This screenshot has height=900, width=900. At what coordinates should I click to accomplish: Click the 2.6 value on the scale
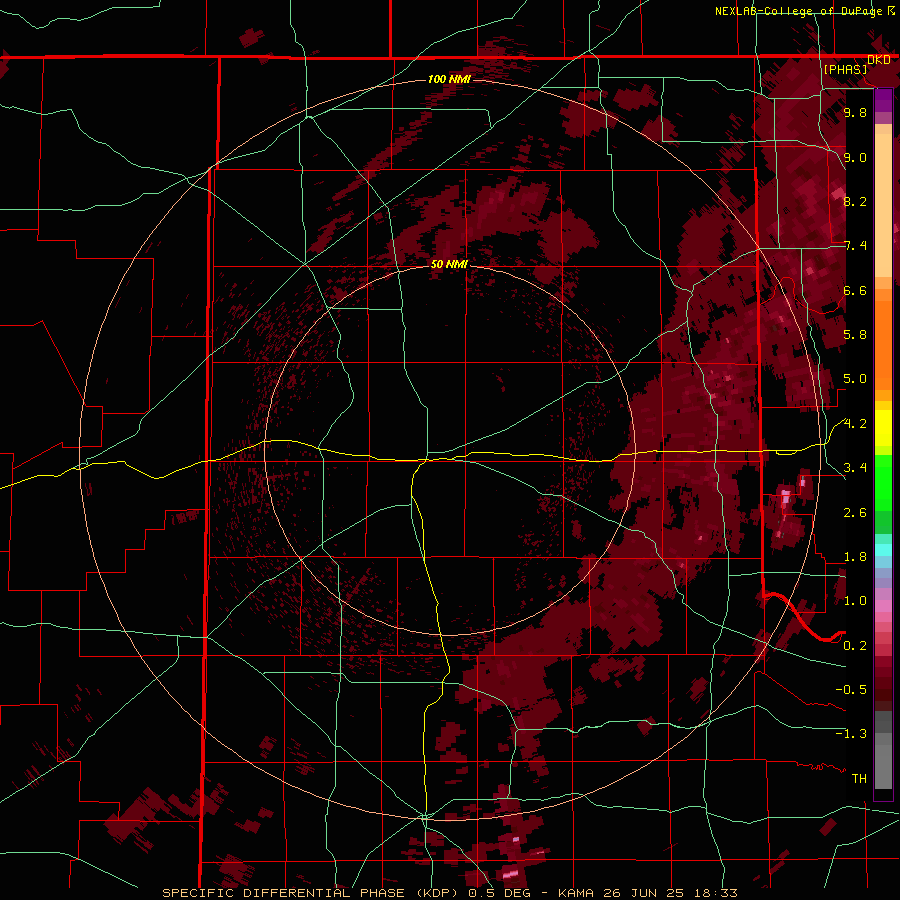(855, 512)
